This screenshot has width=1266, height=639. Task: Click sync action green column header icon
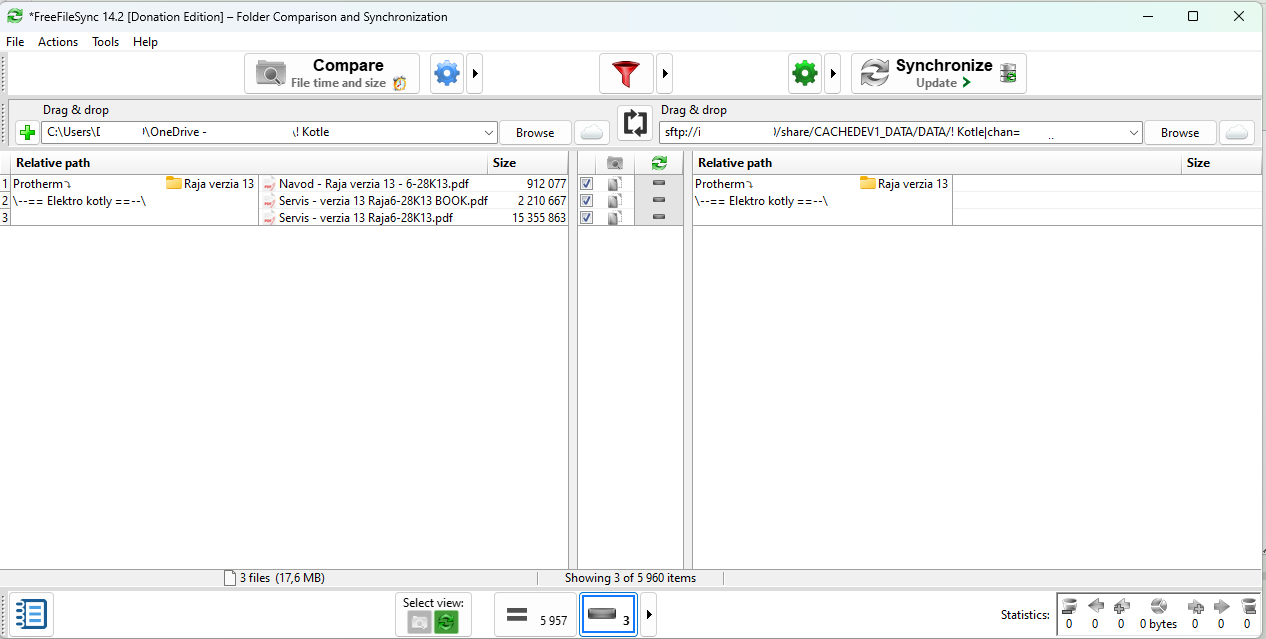(x=658, y=163)
